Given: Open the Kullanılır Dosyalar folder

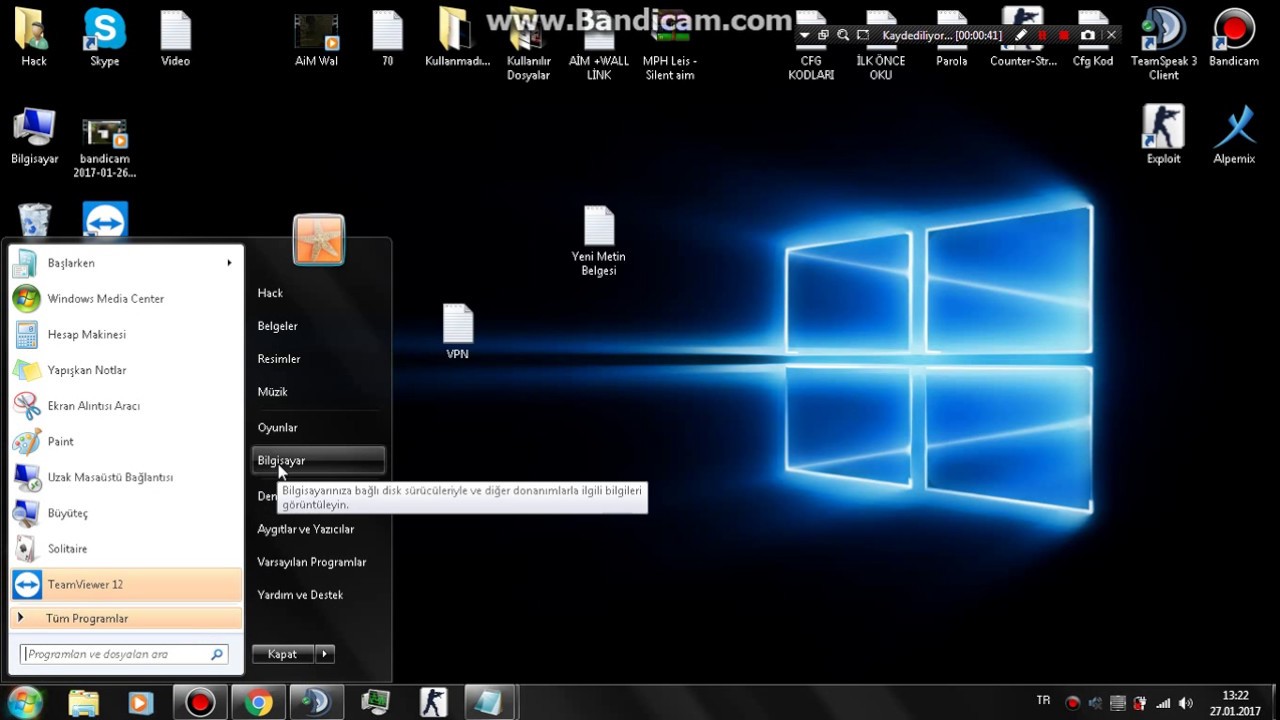Looking at the screenshot, I should 528,45.
